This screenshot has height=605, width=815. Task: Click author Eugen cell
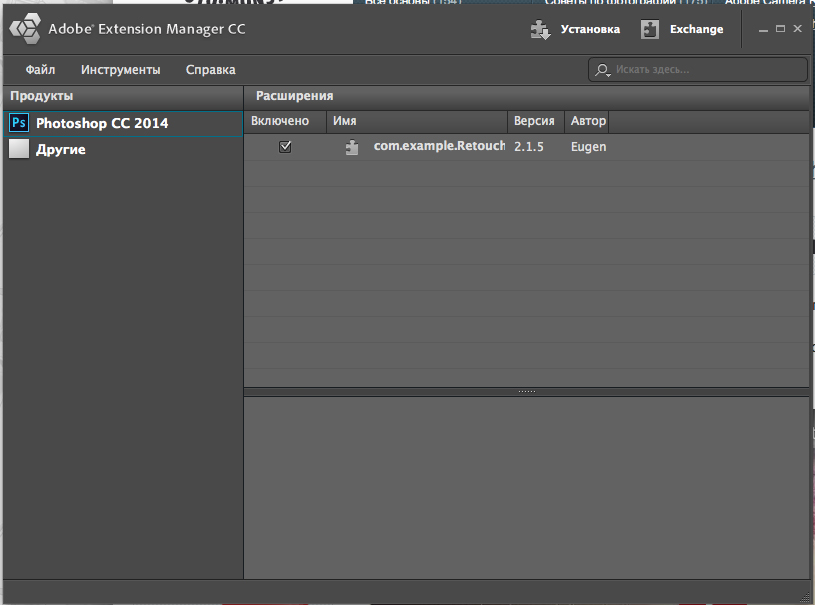tap(588, 147)
